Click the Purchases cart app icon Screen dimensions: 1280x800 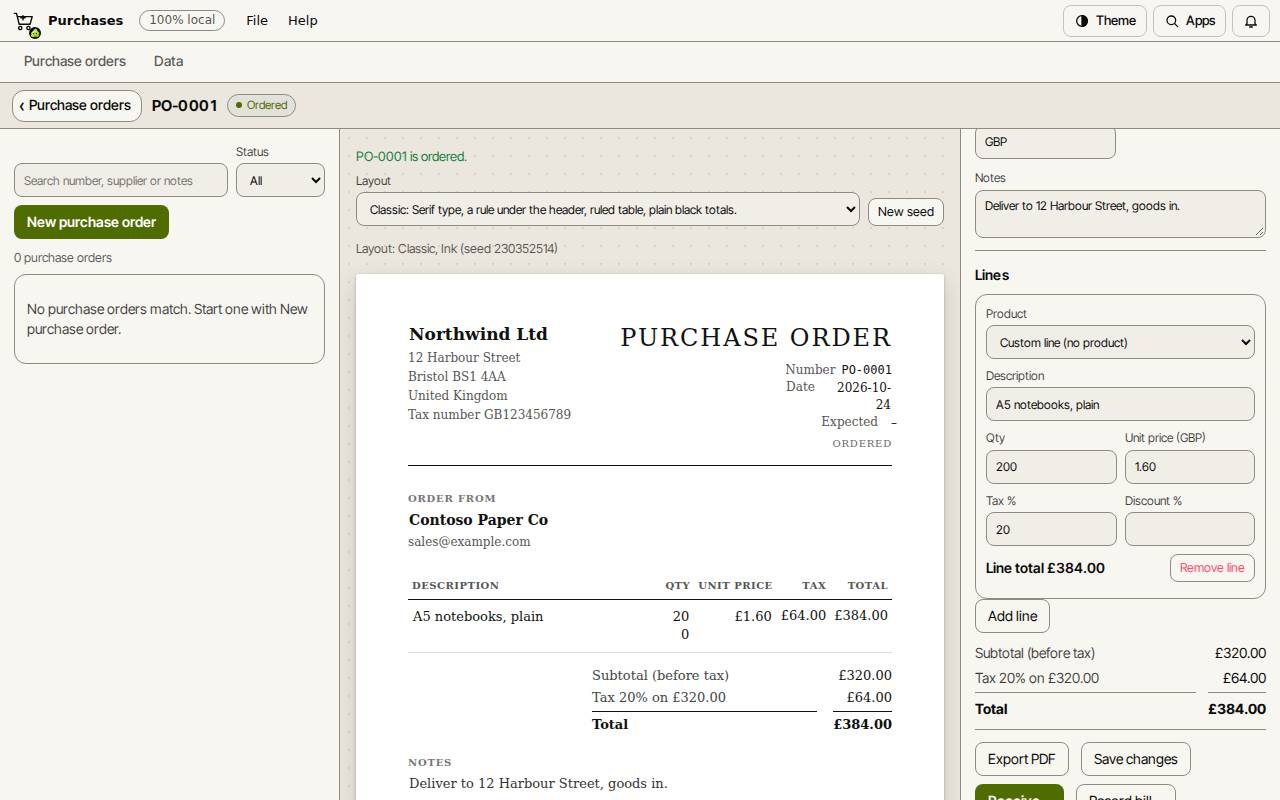[25, 21]
